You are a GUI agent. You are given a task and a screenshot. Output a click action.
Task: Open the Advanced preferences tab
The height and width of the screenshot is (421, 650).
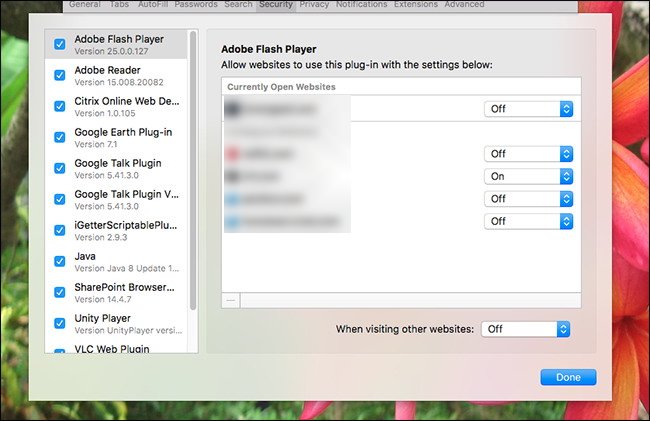(464, 5)
